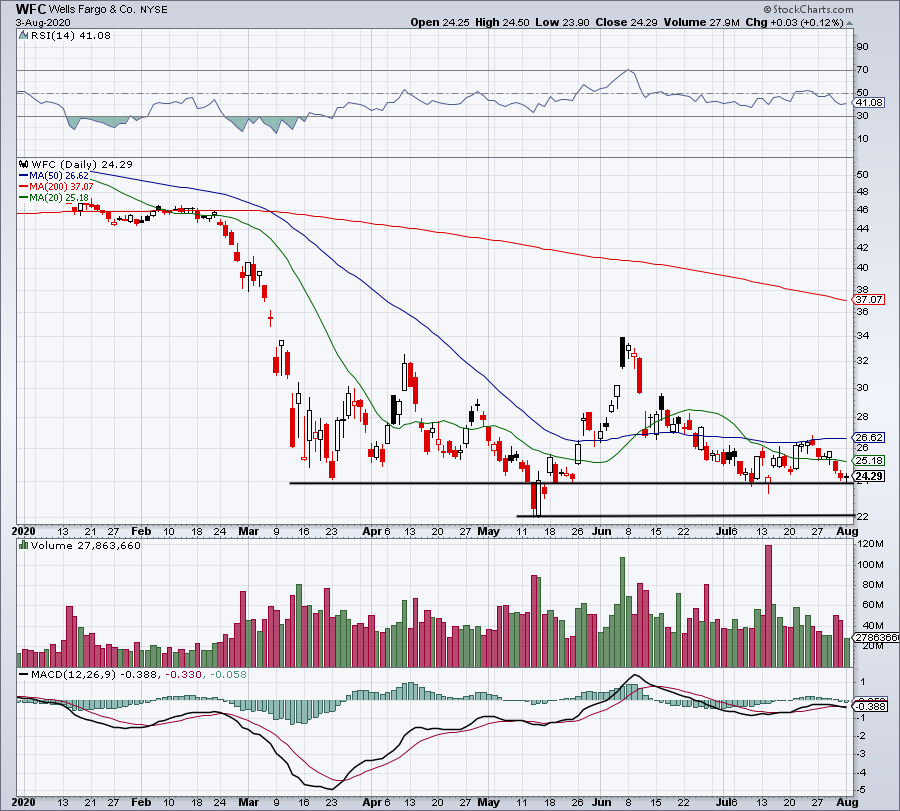
Task: Click the Mar label on bottom axis
Action: point(248,802)
